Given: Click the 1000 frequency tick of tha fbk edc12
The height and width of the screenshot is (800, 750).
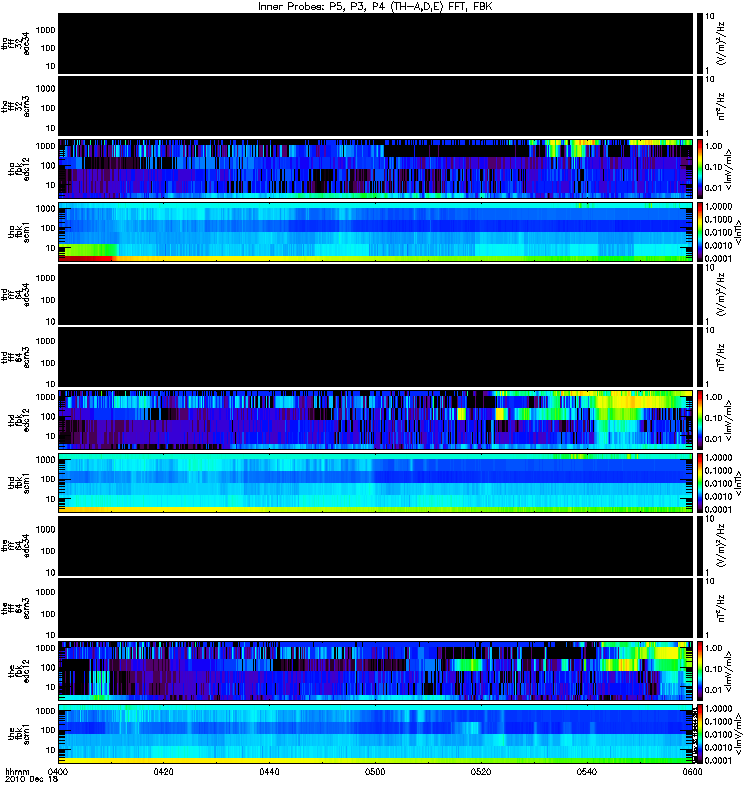Looking at the screenshot, I should pyautogui.click(x=45, y=146).
